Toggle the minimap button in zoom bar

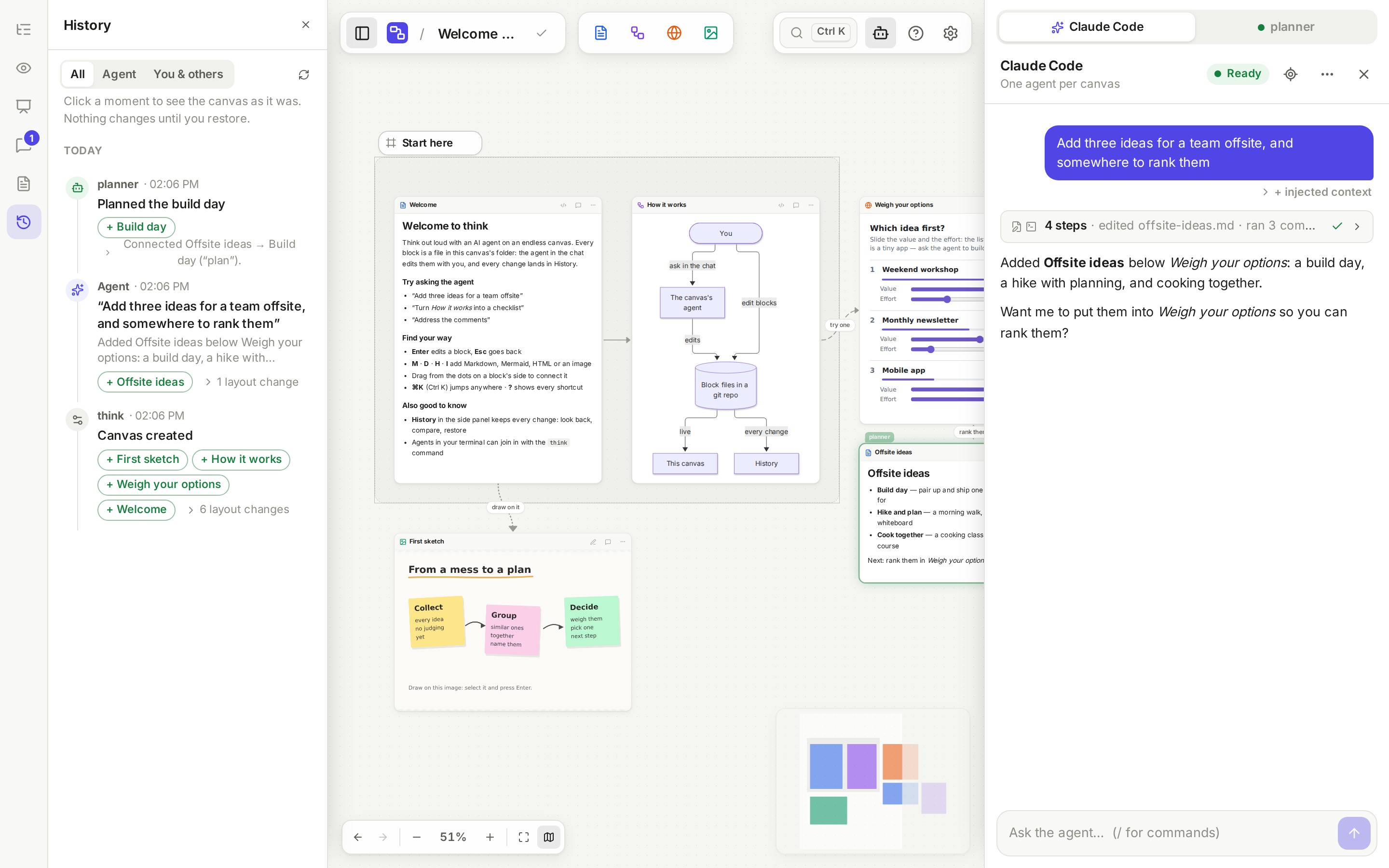(x=549, y=837)
